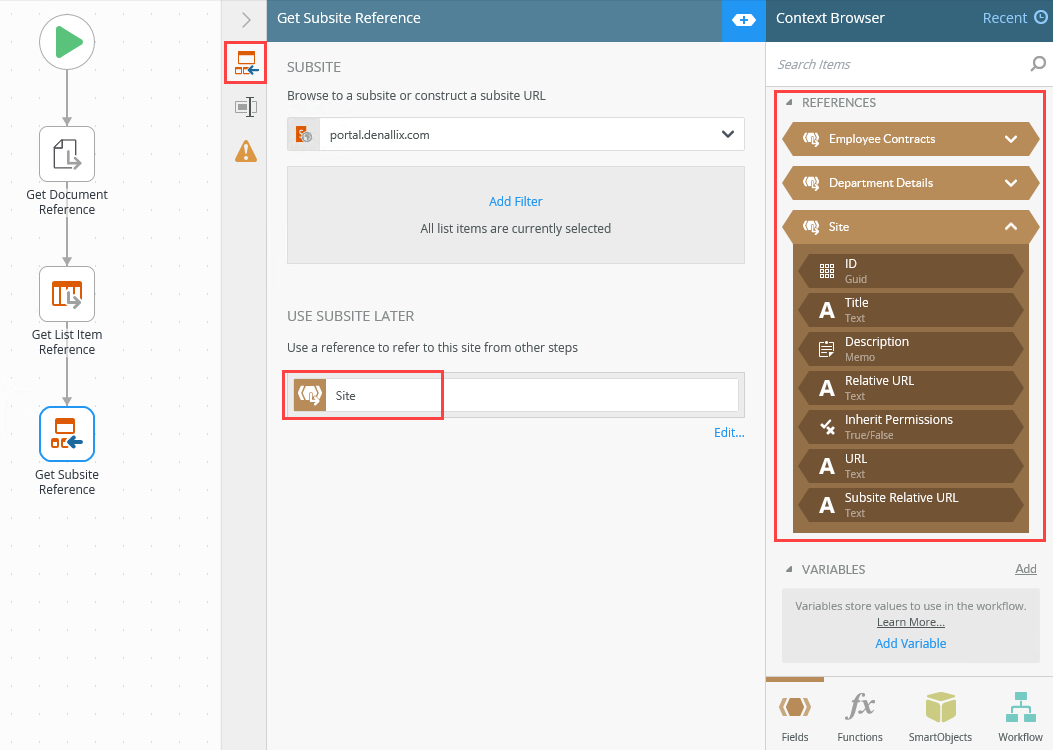Switch to the SmartObjects tab

(940, 715)
